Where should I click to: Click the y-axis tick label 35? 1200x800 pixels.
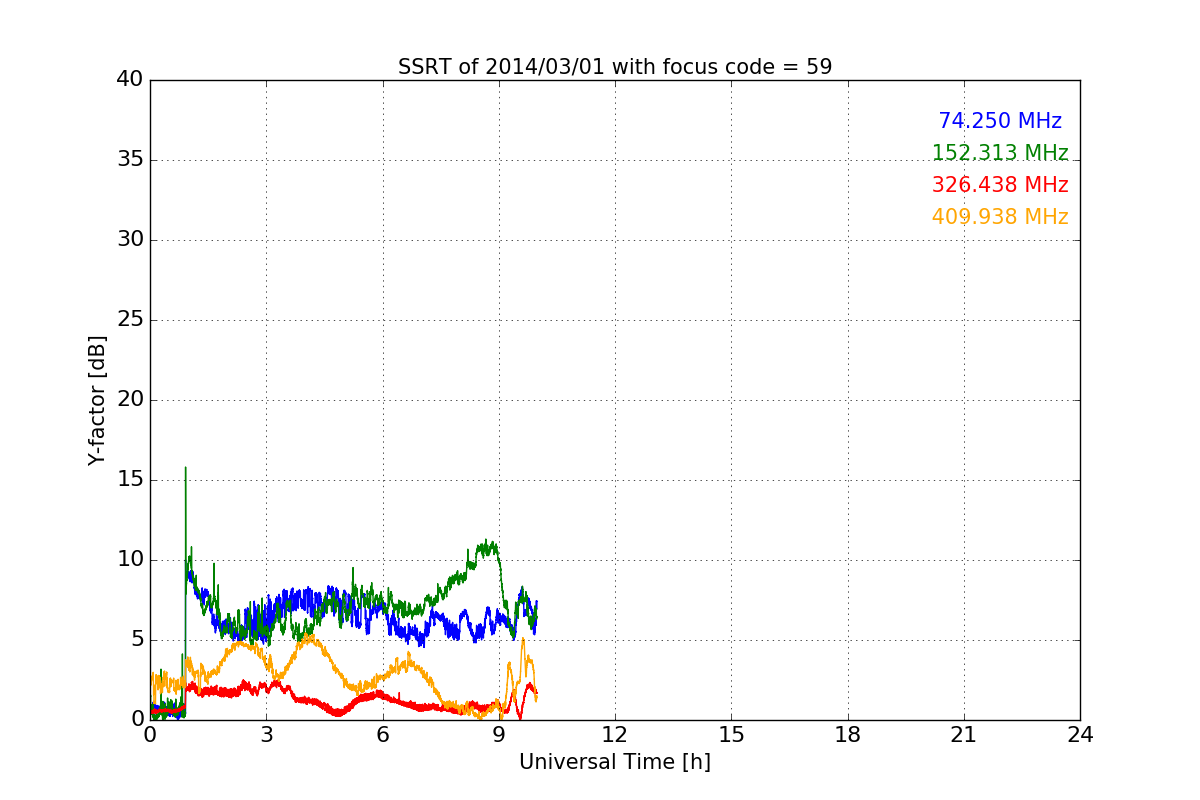click(x=130, y=160)
